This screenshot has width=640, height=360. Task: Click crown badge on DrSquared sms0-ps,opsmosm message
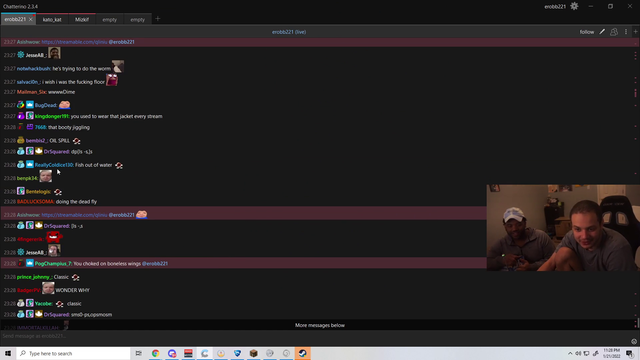[x=39, y=314]
